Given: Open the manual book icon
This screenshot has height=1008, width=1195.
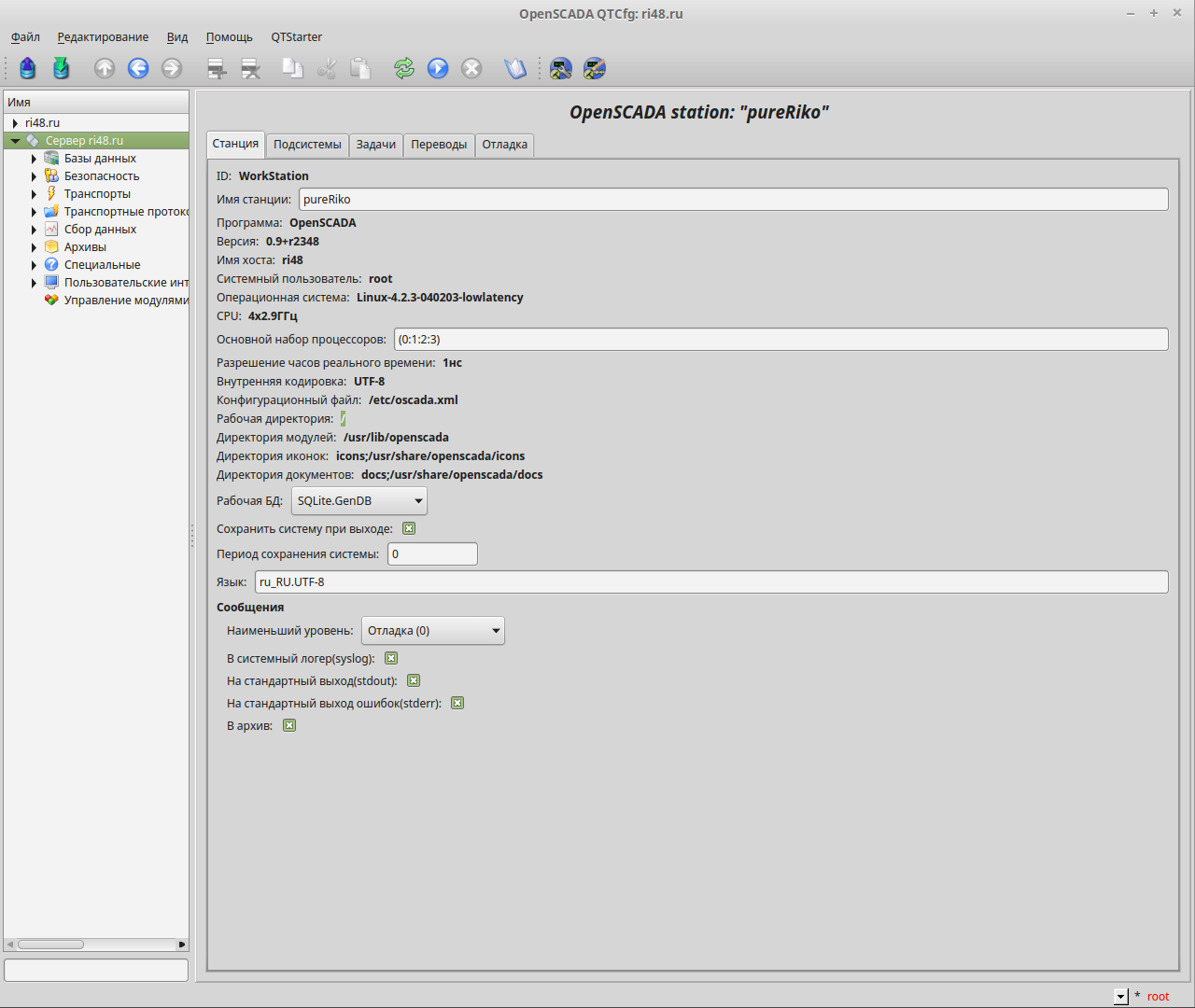Looking at the screenshot, I should [x=515, y=68].
